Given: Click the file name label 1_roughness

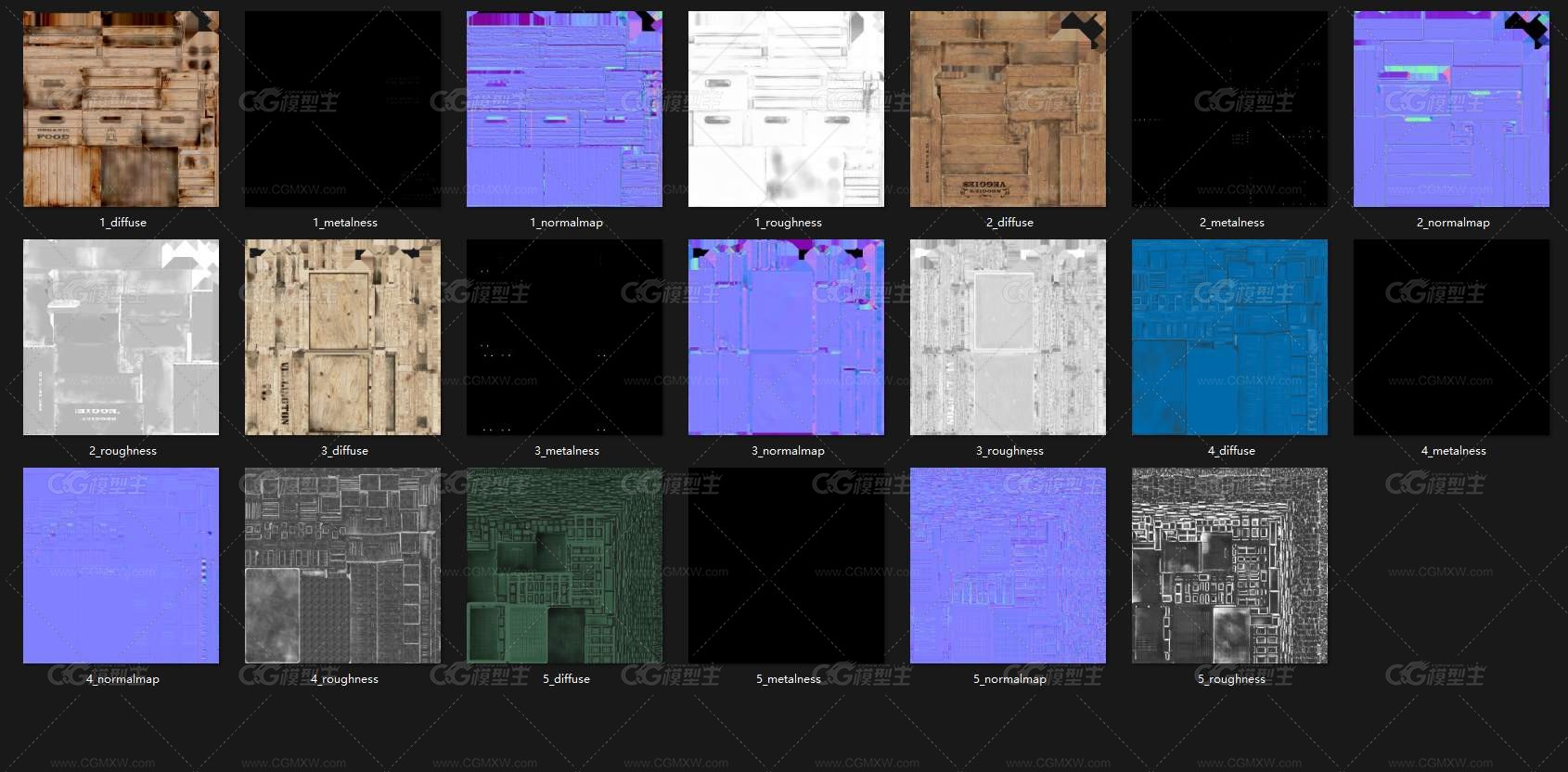Looking at the screenshot, I should click(x=788, y=223).
